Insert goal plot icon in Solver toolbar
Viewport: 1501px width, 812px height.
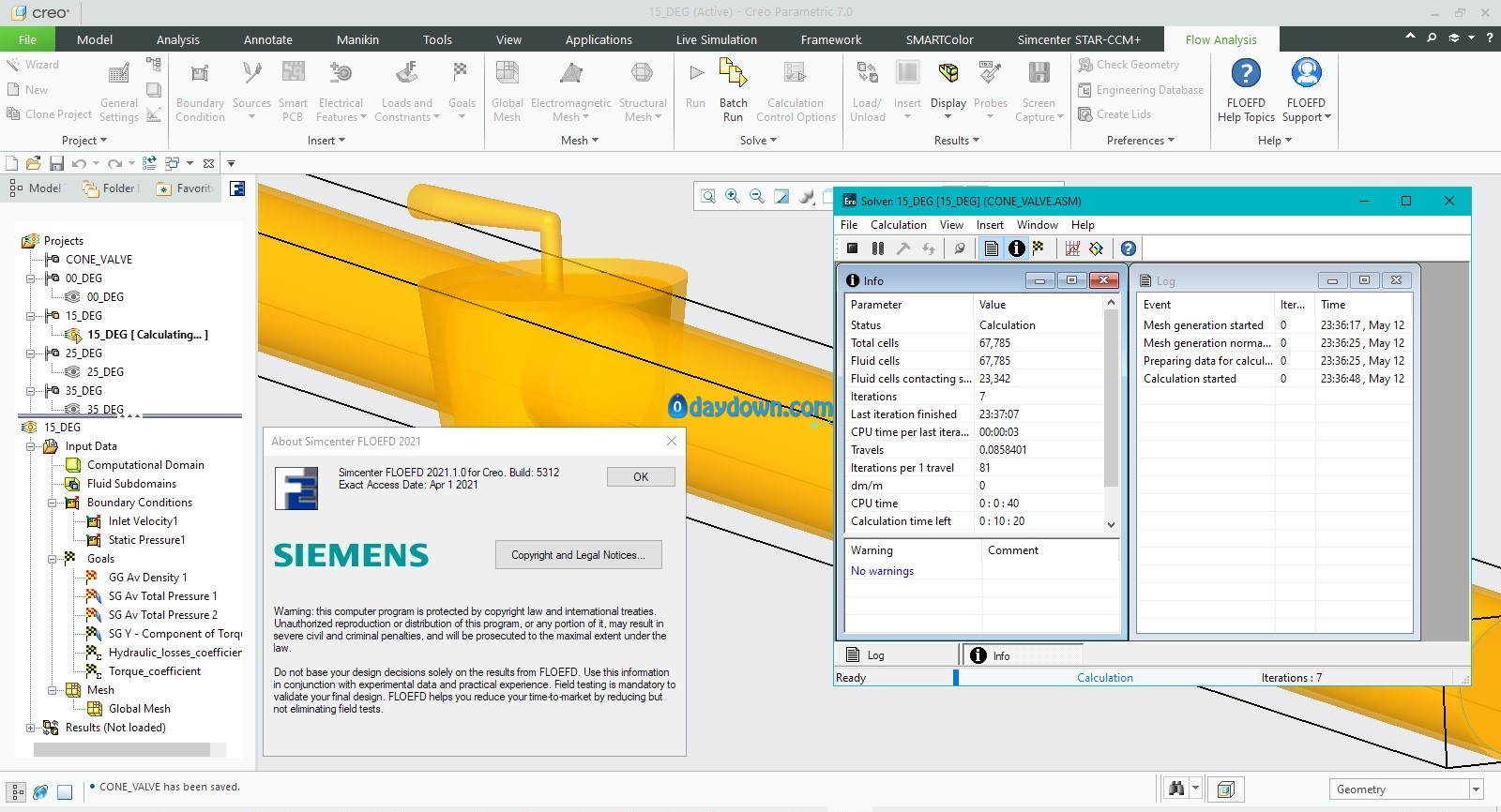(1071, 248)
